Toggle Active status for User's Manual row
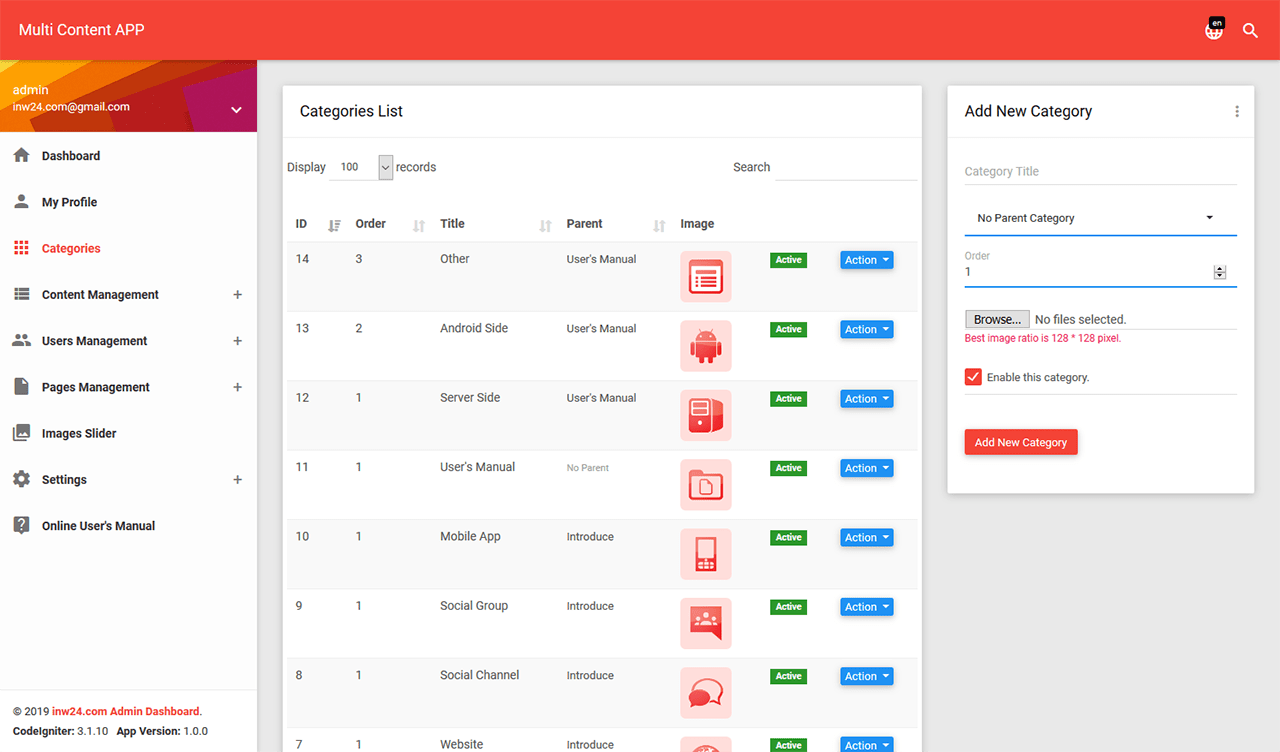This screenshot has height=752, width=1280. [788, 468]
